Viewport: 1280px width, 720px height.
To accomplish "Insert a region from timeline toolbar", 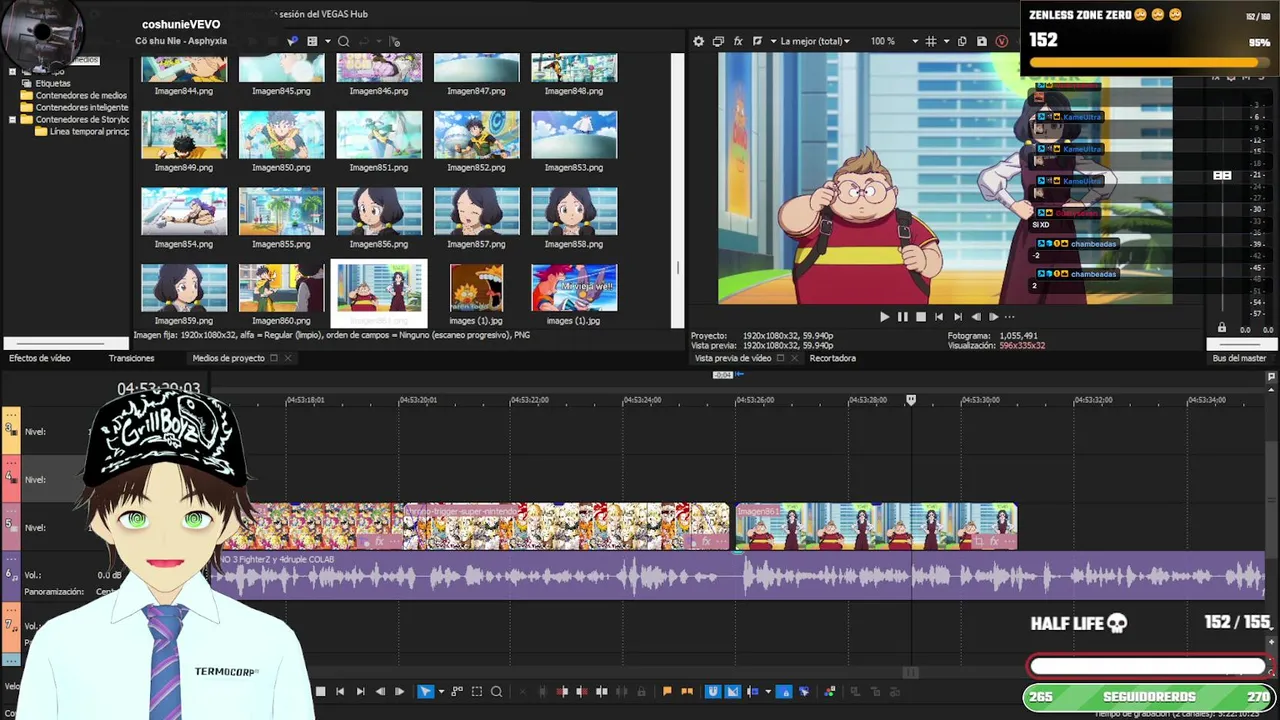I will pyautogui.click(x=687, y=691).
